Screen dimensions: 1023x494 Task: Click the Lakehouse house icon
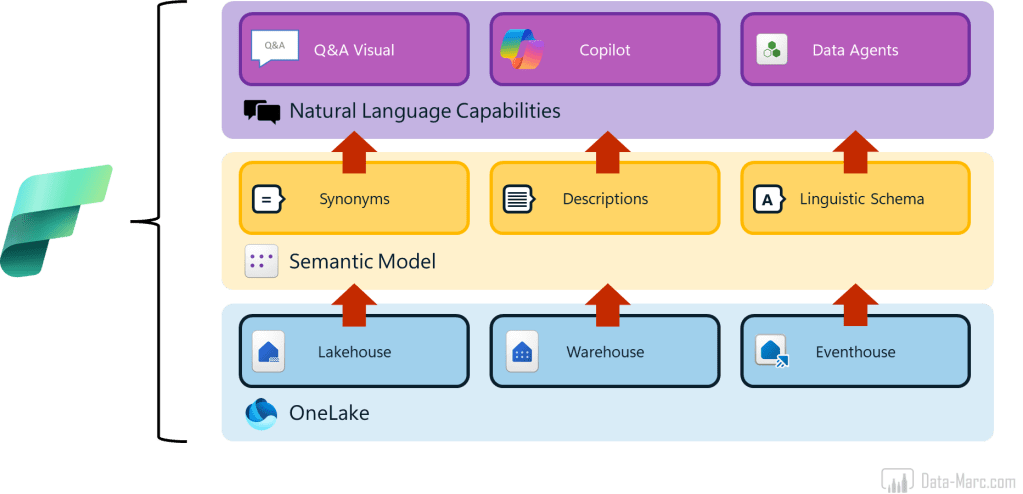[x=268, y=352]
